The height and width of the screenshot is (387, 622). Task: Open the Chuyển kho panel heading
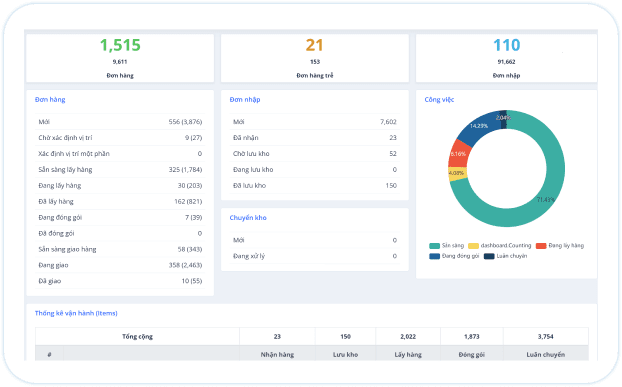248,218
